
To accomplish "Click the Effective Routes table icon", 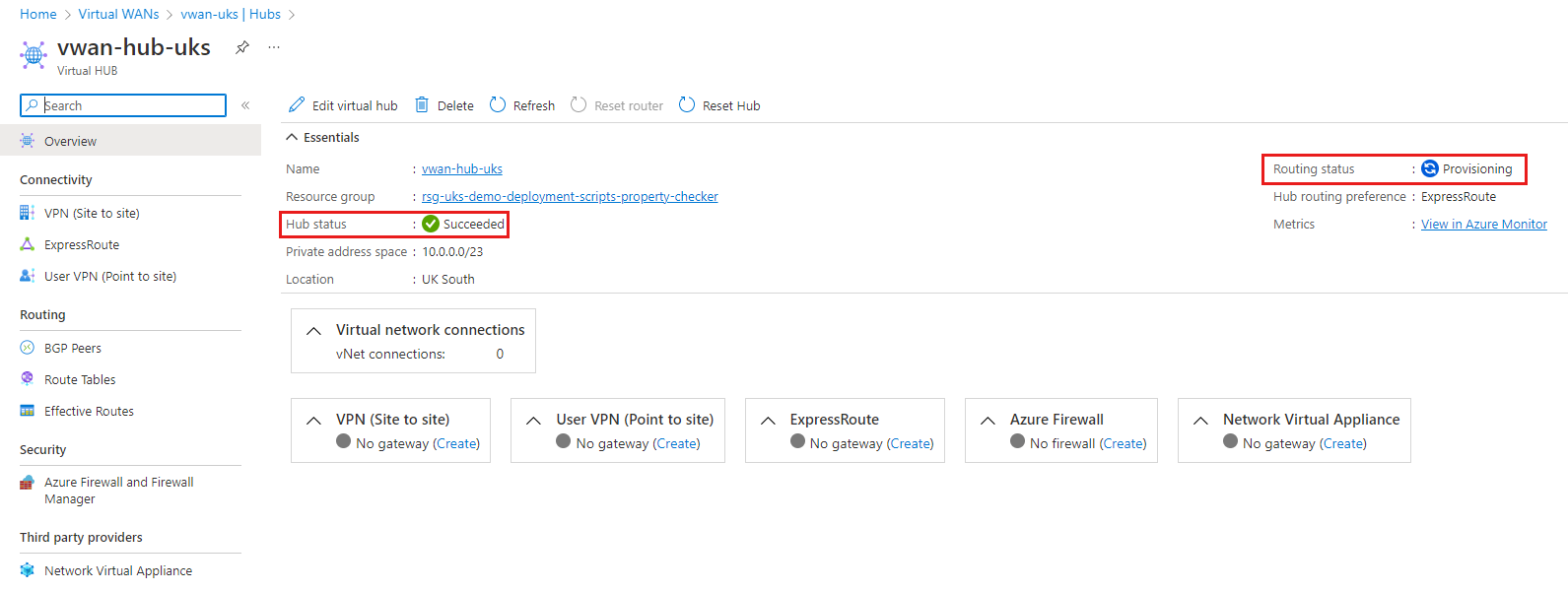I will click(x=28, y=411).
